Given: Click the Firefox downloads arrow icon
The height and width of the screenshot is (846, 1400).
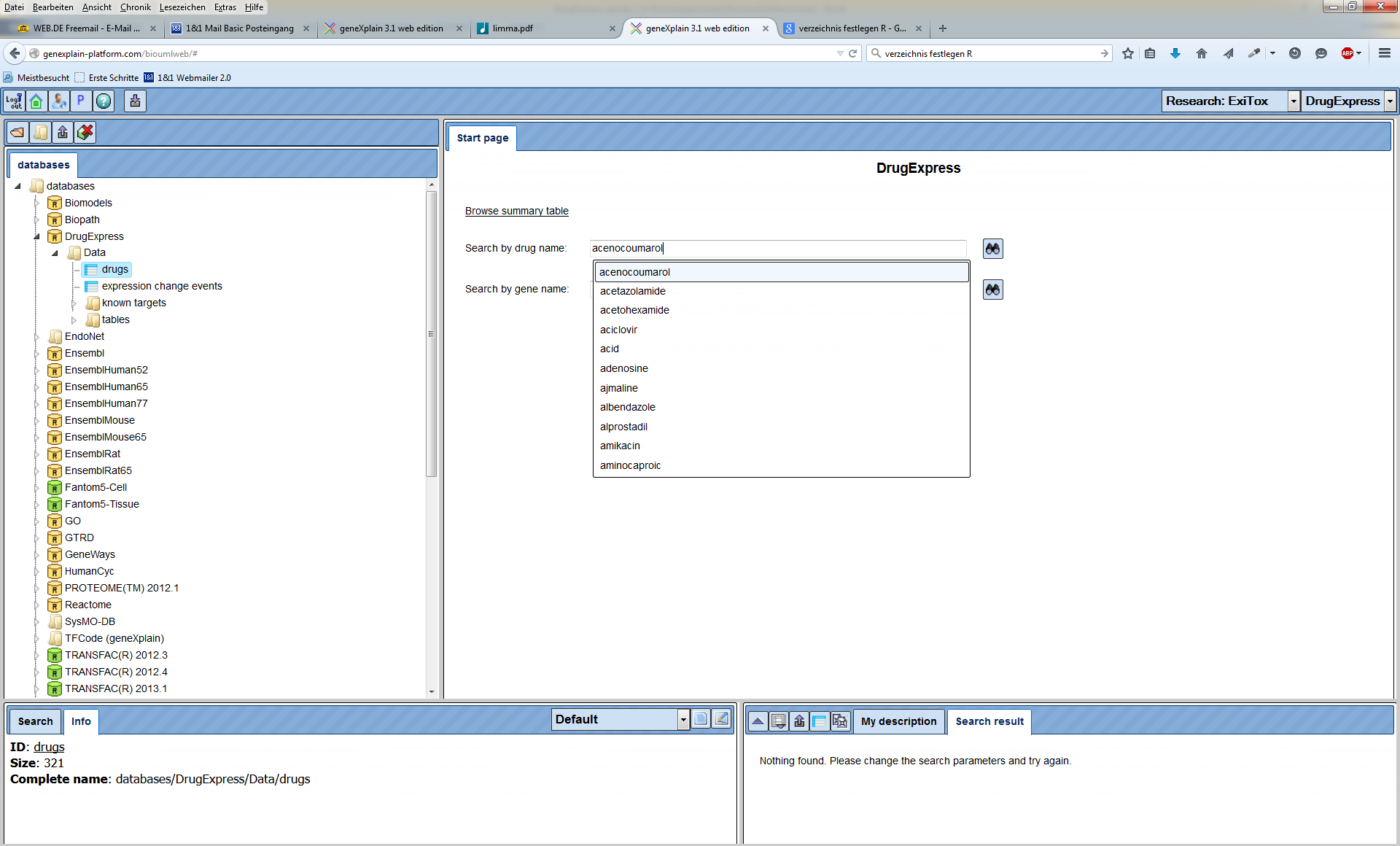Looking at the screenshot, I should [x=1175, y=53].
